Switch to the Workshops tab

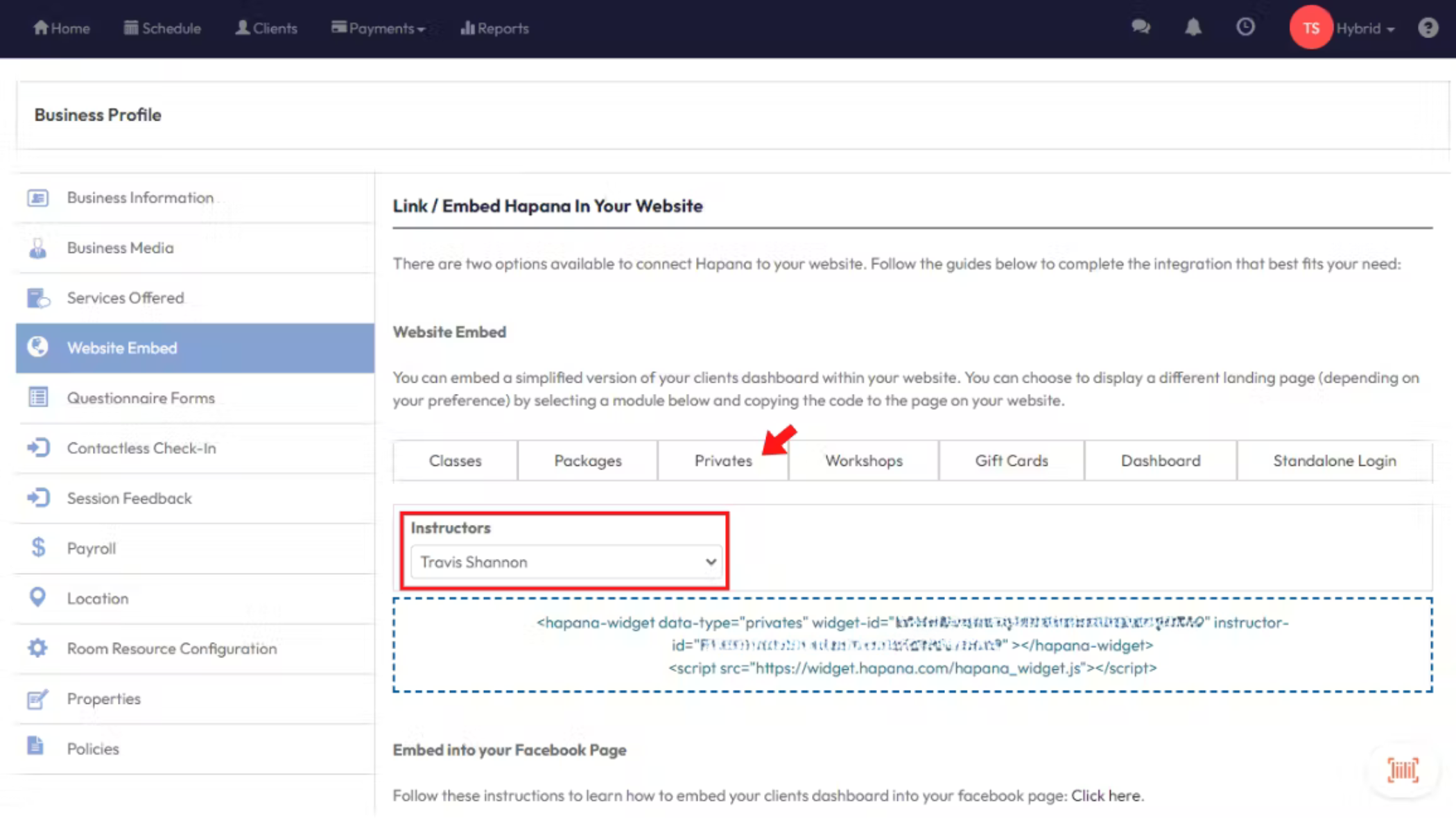pyautogui.click(x=863, y=460)
